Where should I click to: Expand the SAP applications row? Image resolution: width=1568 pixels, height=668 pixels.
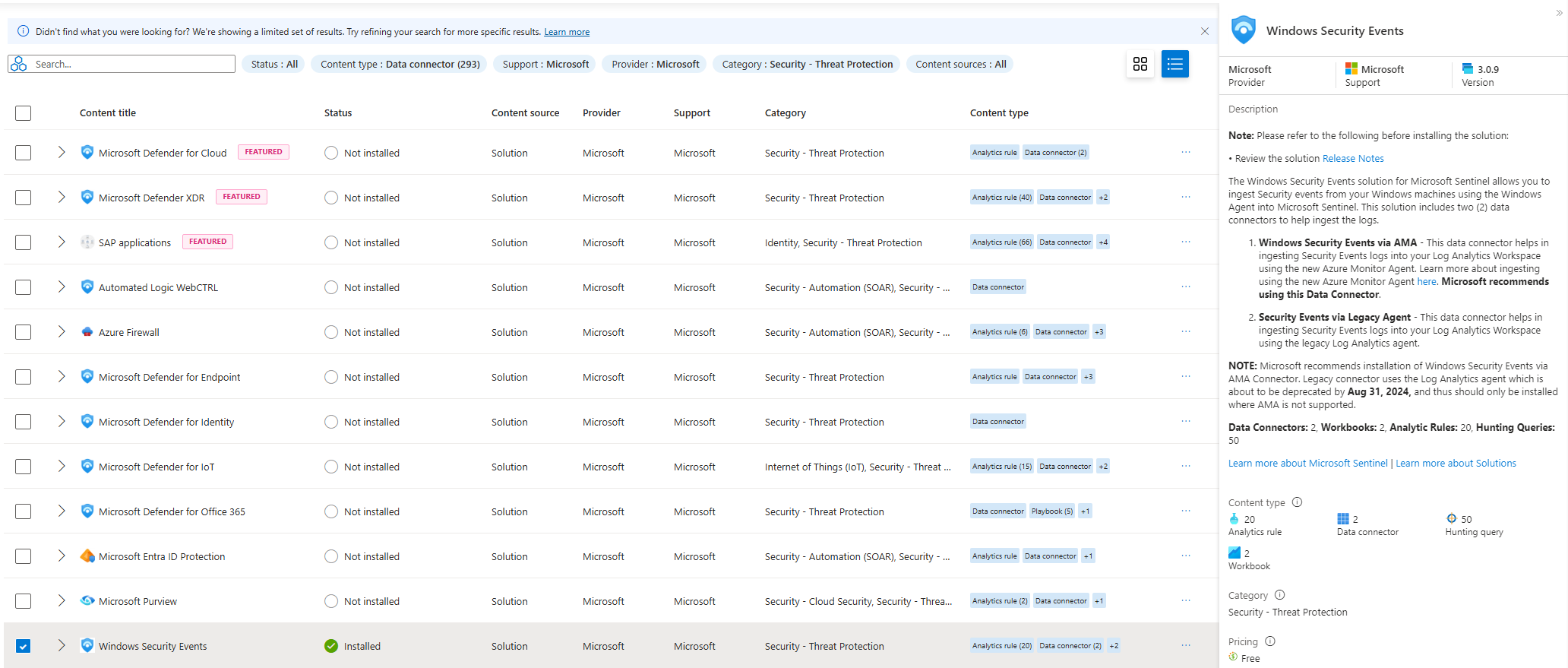(x=62, y=242)
